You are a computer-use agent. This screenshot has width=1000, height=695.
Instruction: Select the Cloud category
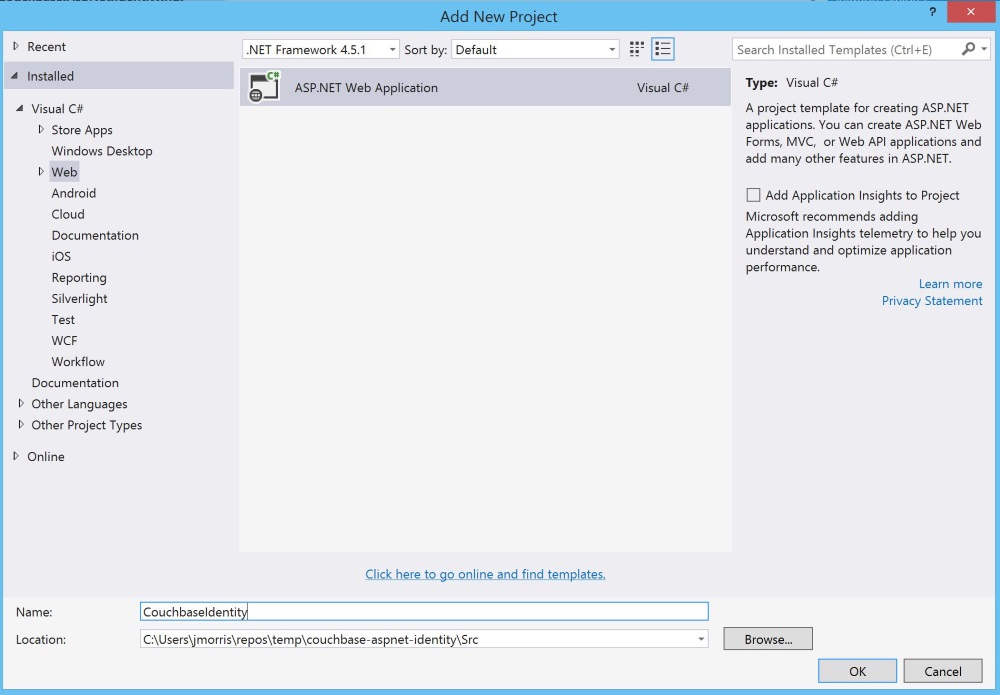68,214
